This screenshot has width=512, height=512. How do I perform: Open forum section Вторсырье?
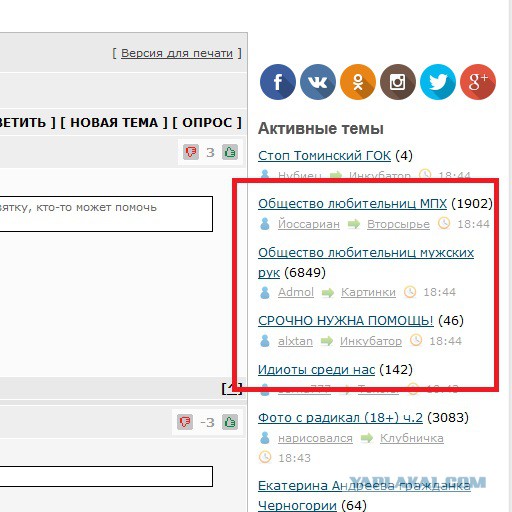398,224
